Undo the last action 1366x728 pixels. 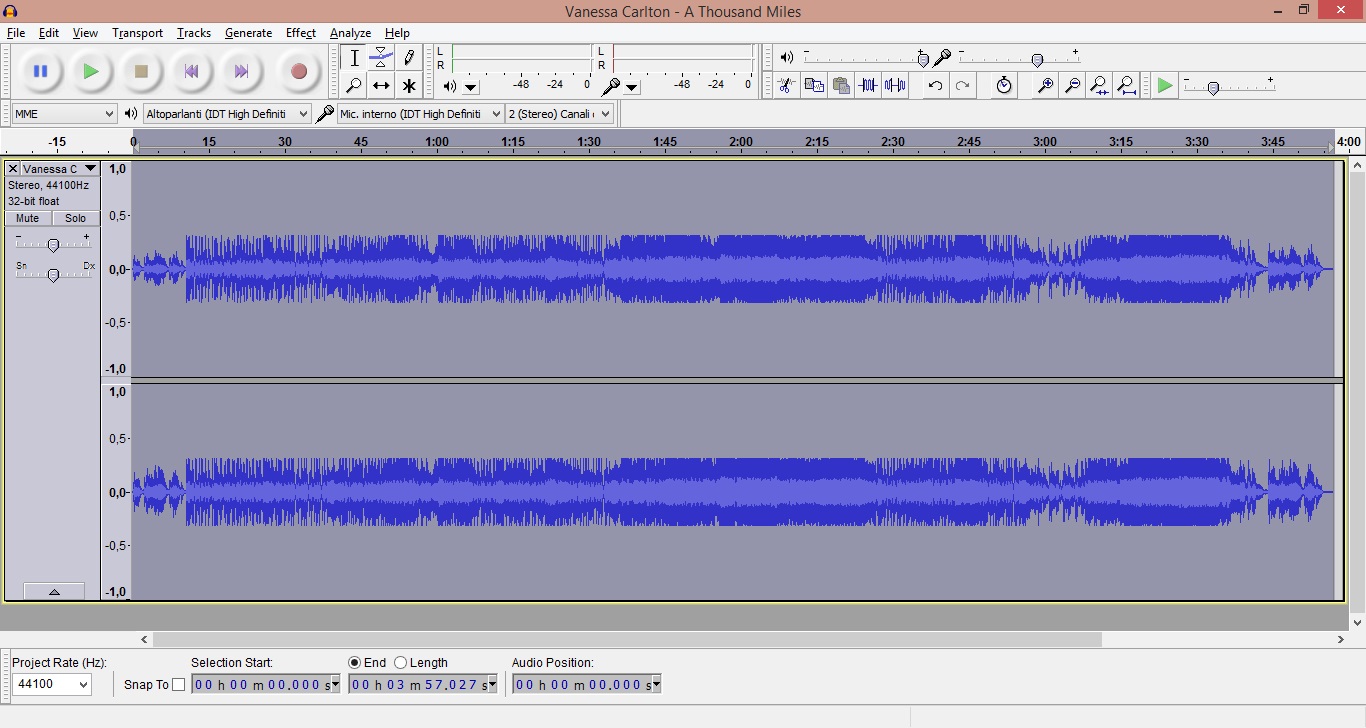tap(935, 86)
